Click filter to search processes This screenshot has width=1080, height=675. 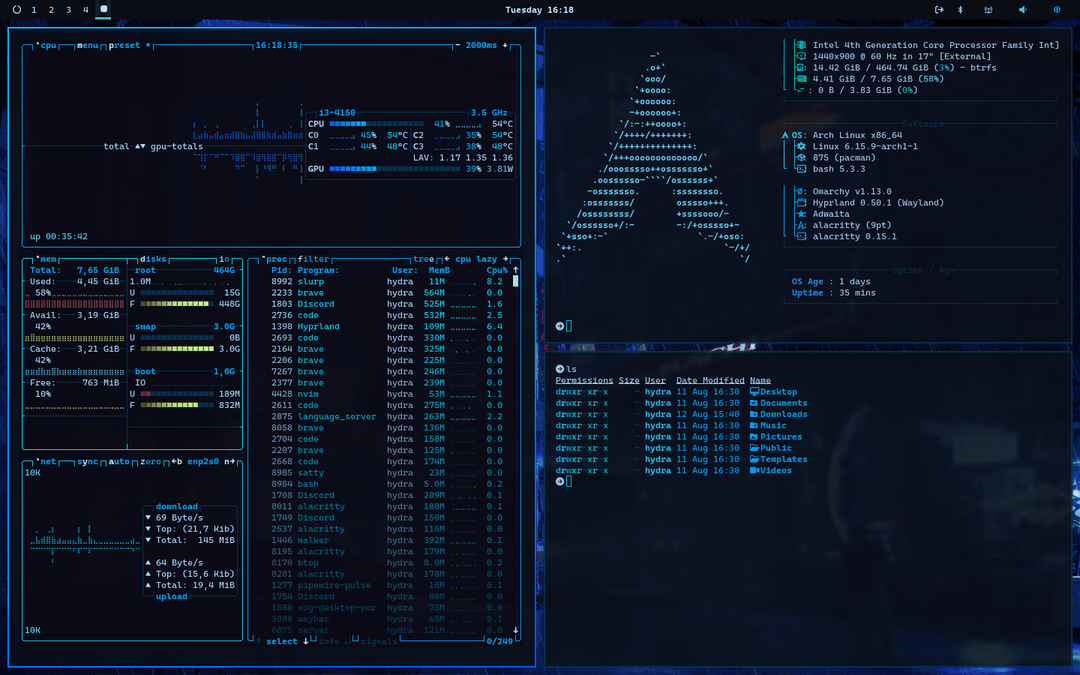(312, 258)
